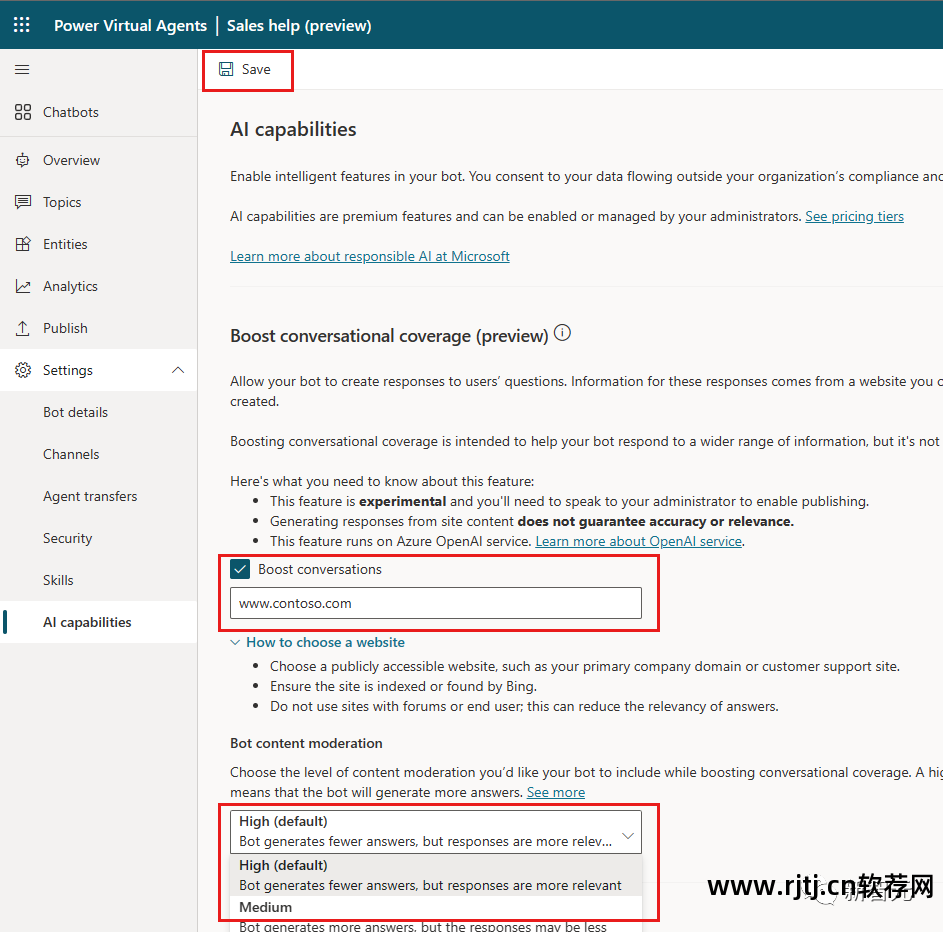
Task: Open the See pricing tiers link
Action: 854,216
